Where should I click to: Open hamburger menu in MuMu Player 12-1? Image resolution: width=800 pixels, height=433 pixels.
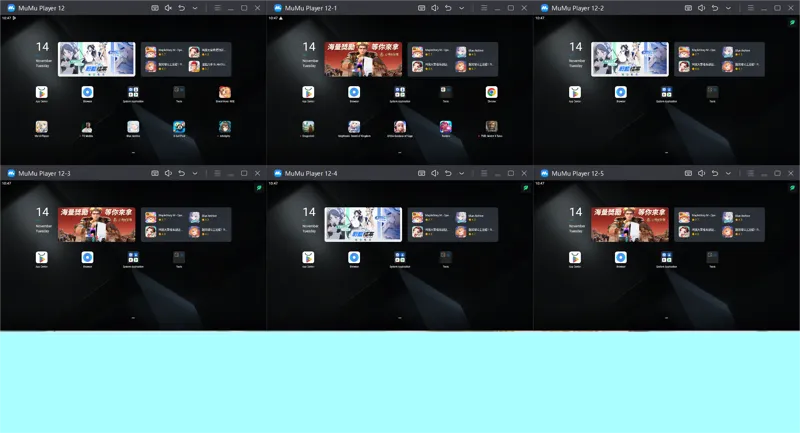click(484, 8)
